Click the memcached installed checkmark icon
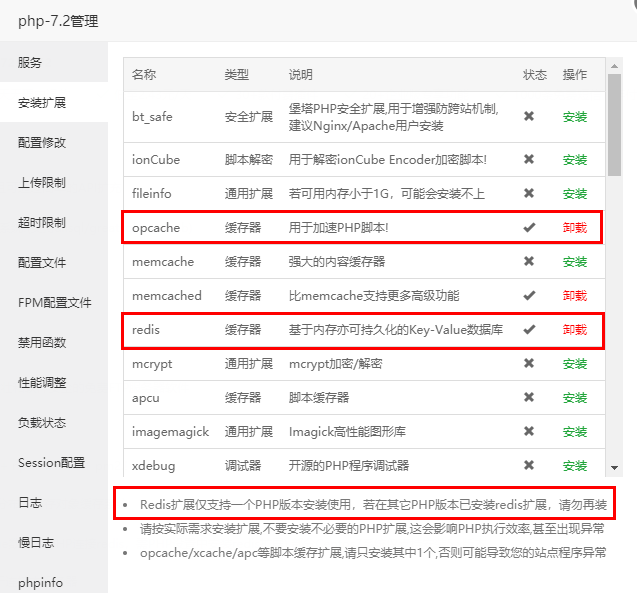The width and height of the screenshot is (637, 593). click(529, 295)
